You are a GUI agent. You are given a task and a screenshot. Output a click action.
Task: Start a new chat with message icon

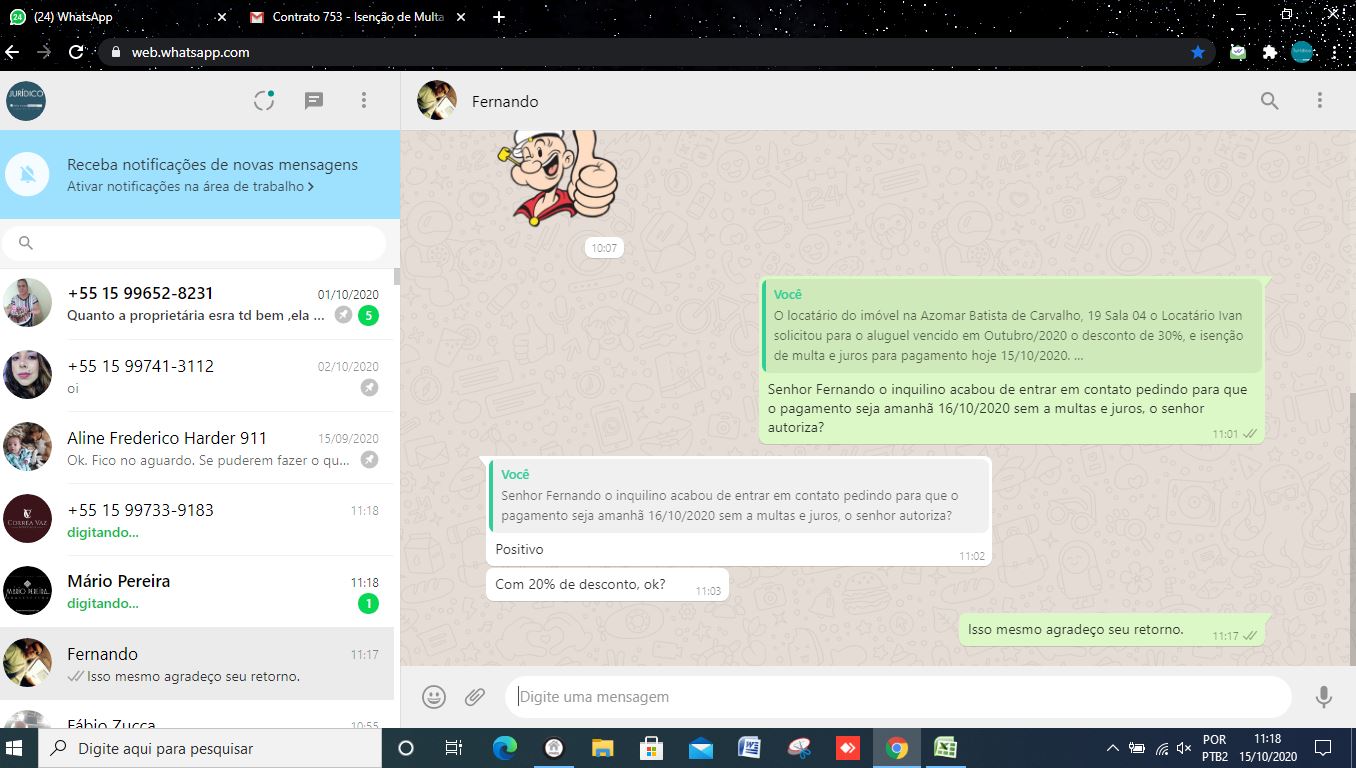314,100
